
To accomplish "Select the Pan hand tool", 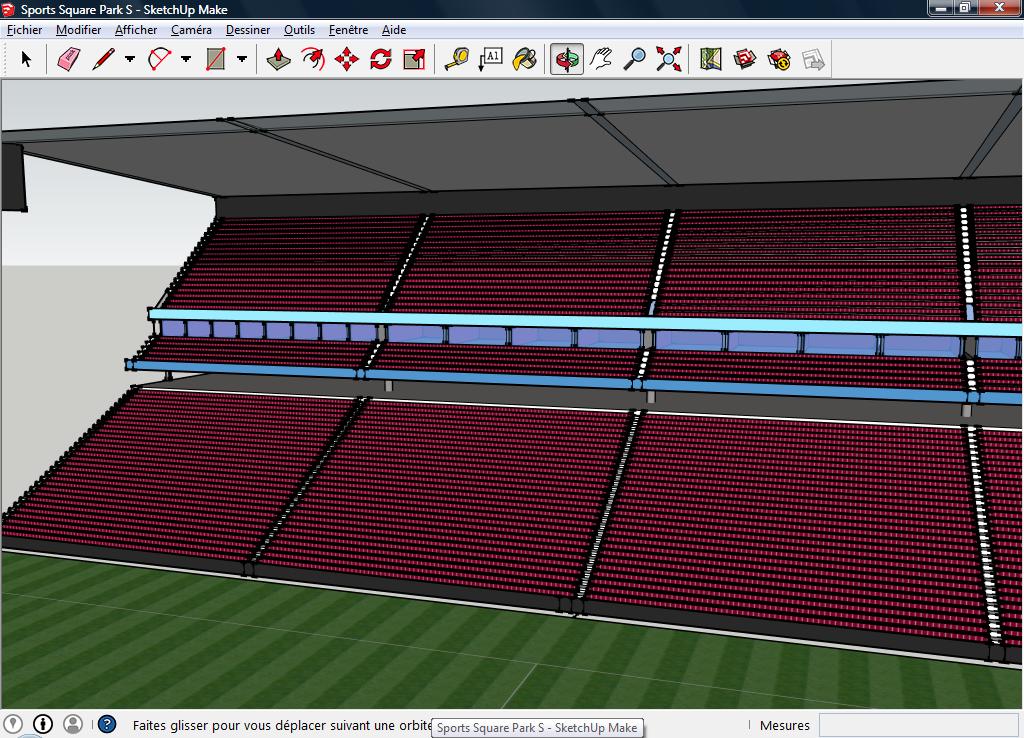I will point(600,60).
